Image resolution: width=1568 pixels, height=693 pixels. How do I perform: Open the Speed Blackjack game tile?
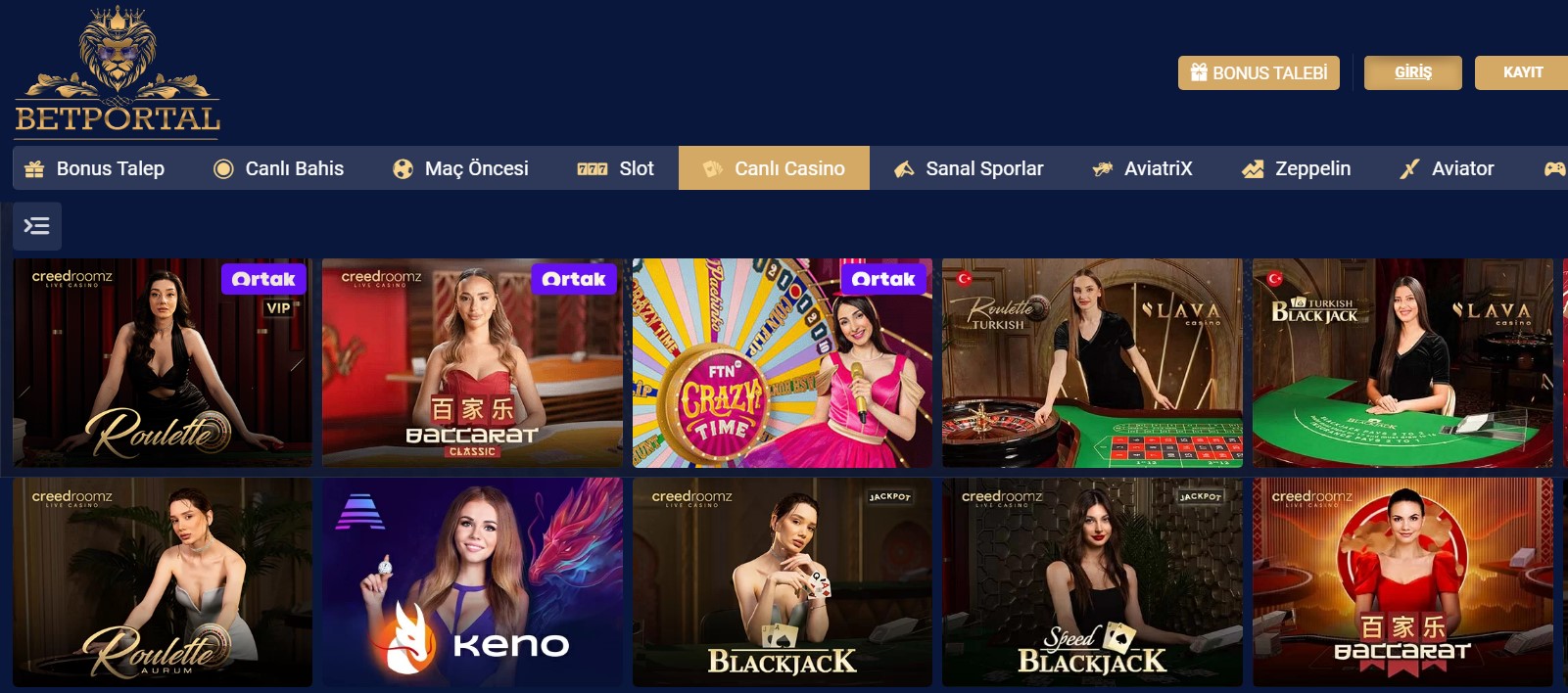coord(1092,582)
